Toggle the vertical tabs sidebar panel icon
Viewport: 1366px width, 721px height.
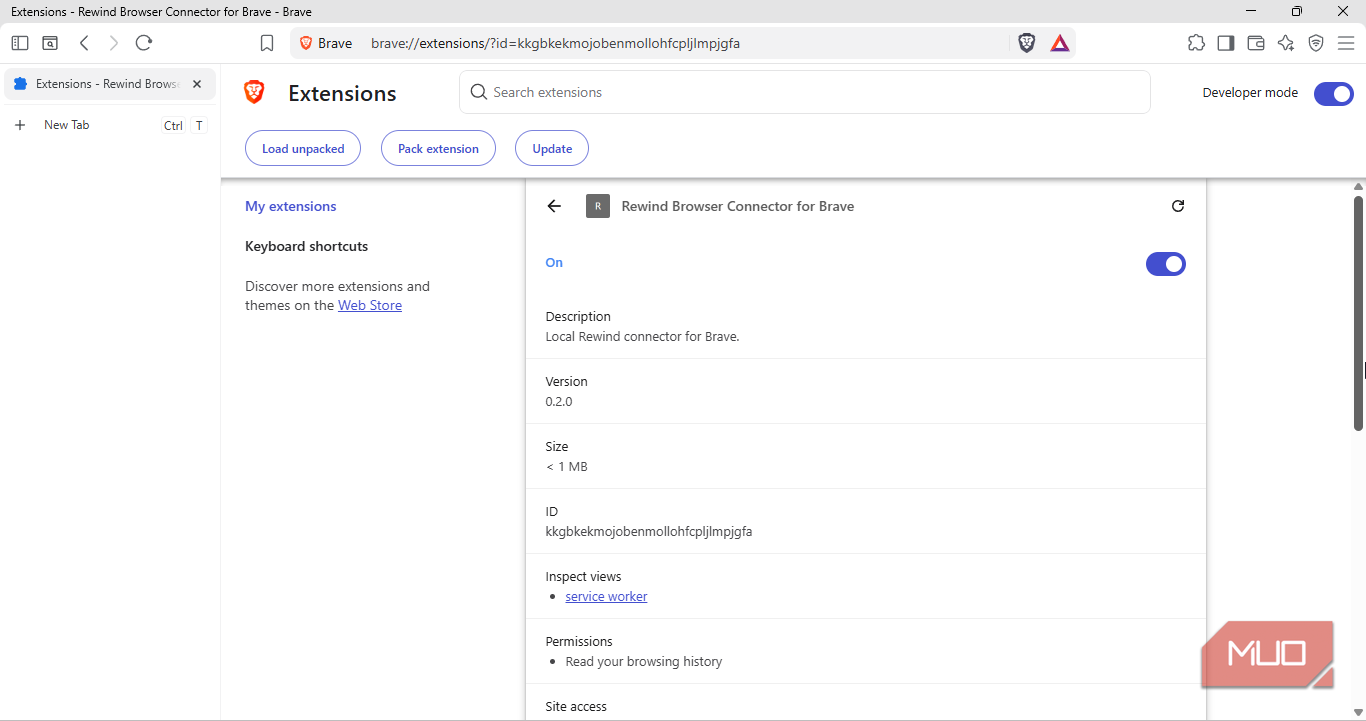coord(20,43)
